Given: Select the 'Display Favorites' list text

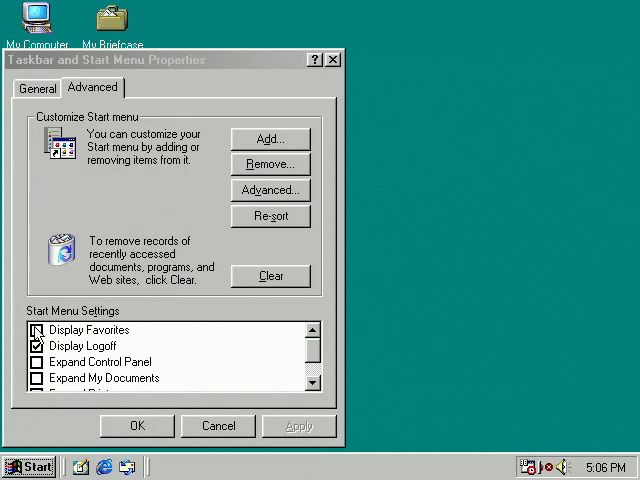Looking at the screenshot, I should point(89,330).
